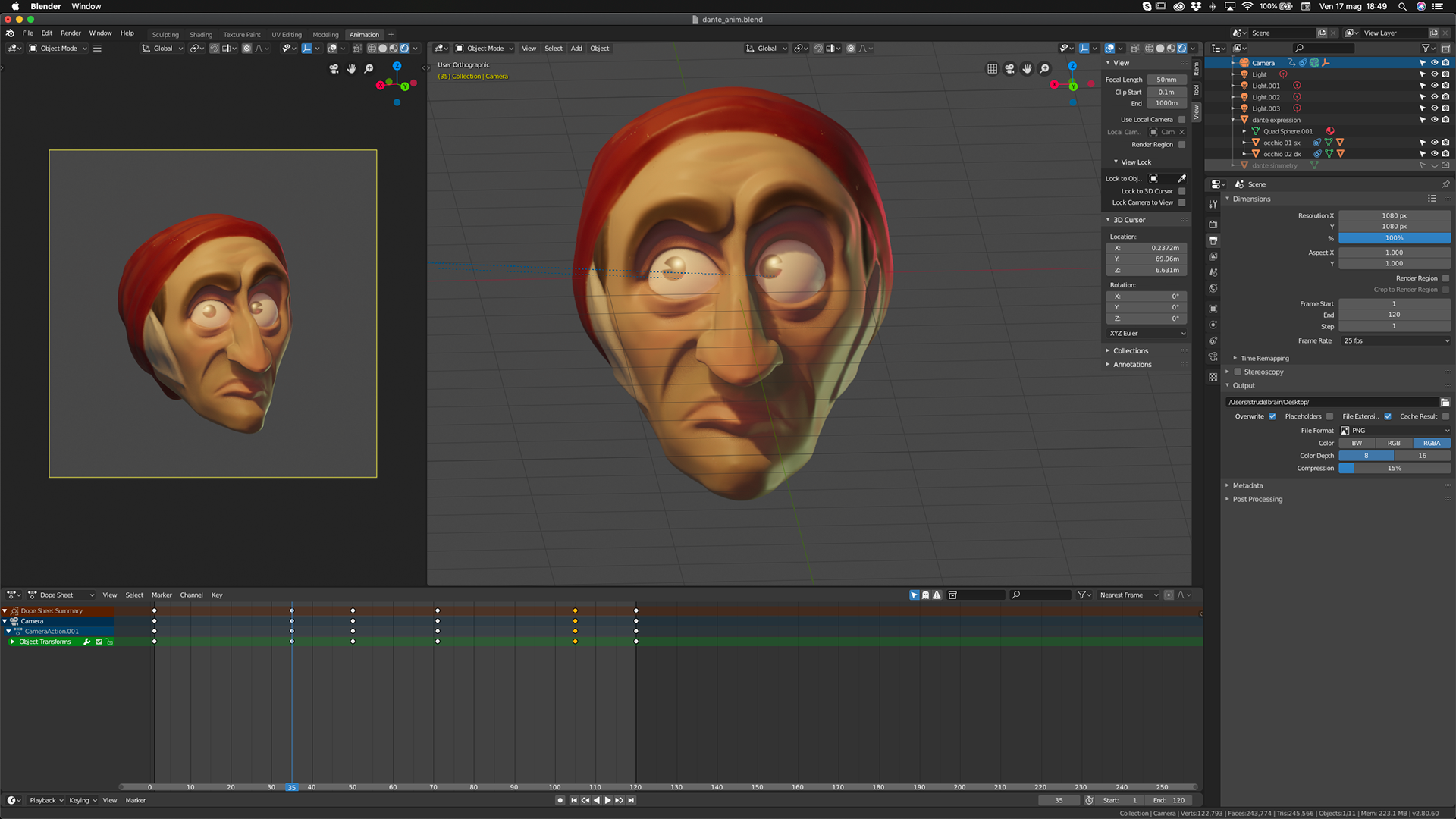Enable Use Local Camera checkbox
The image size is (1456, 819).
click(1181, 120)
